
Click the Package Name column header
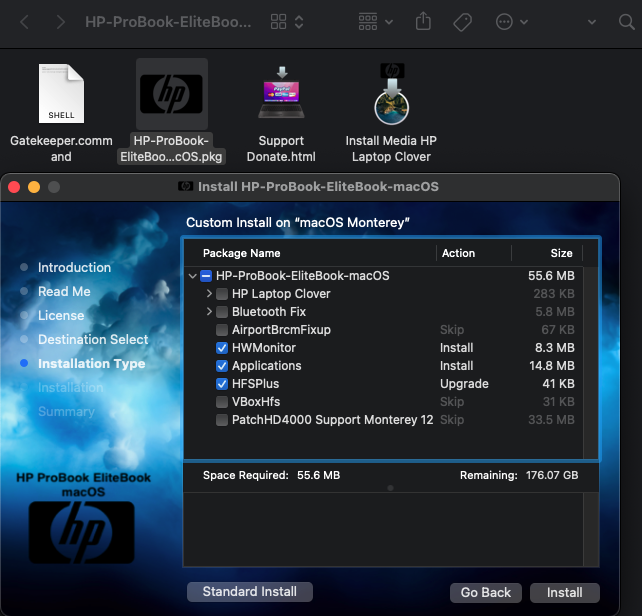point(242,254)
